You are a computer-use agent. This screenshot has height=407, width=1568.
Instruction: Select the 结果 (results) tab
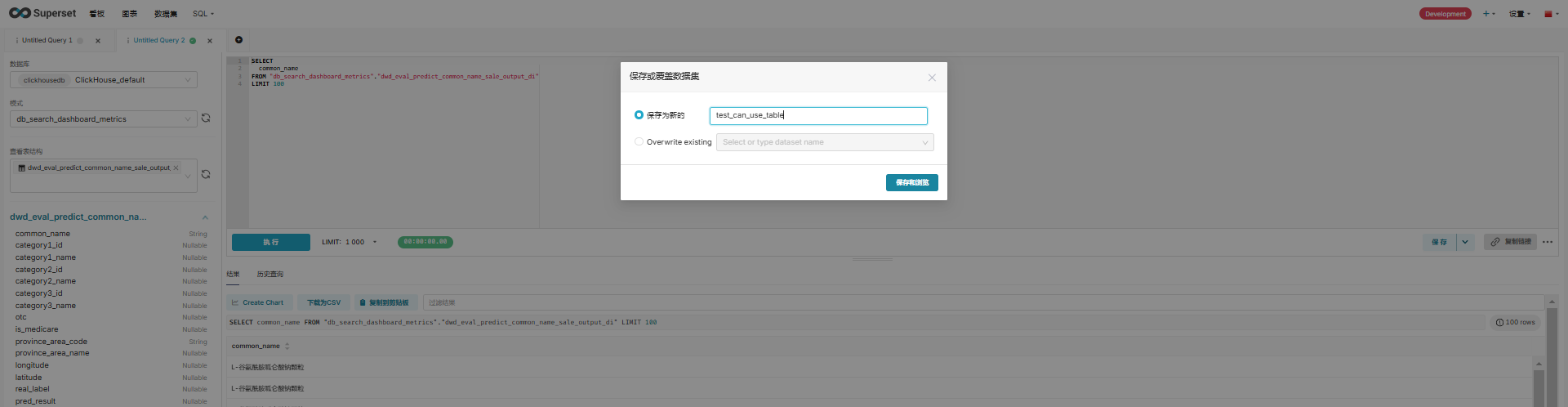tap(233, 275)
